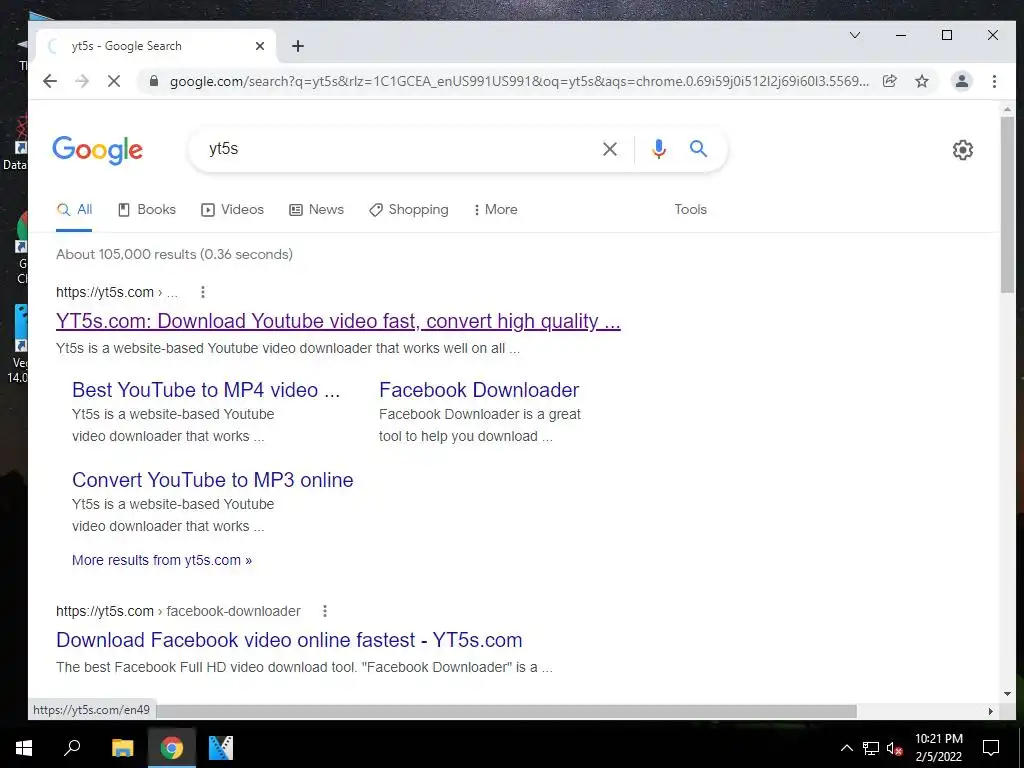This screenshot has height=768, width=1024.
Task: Clear the search box text
Action: pos(610,149)
